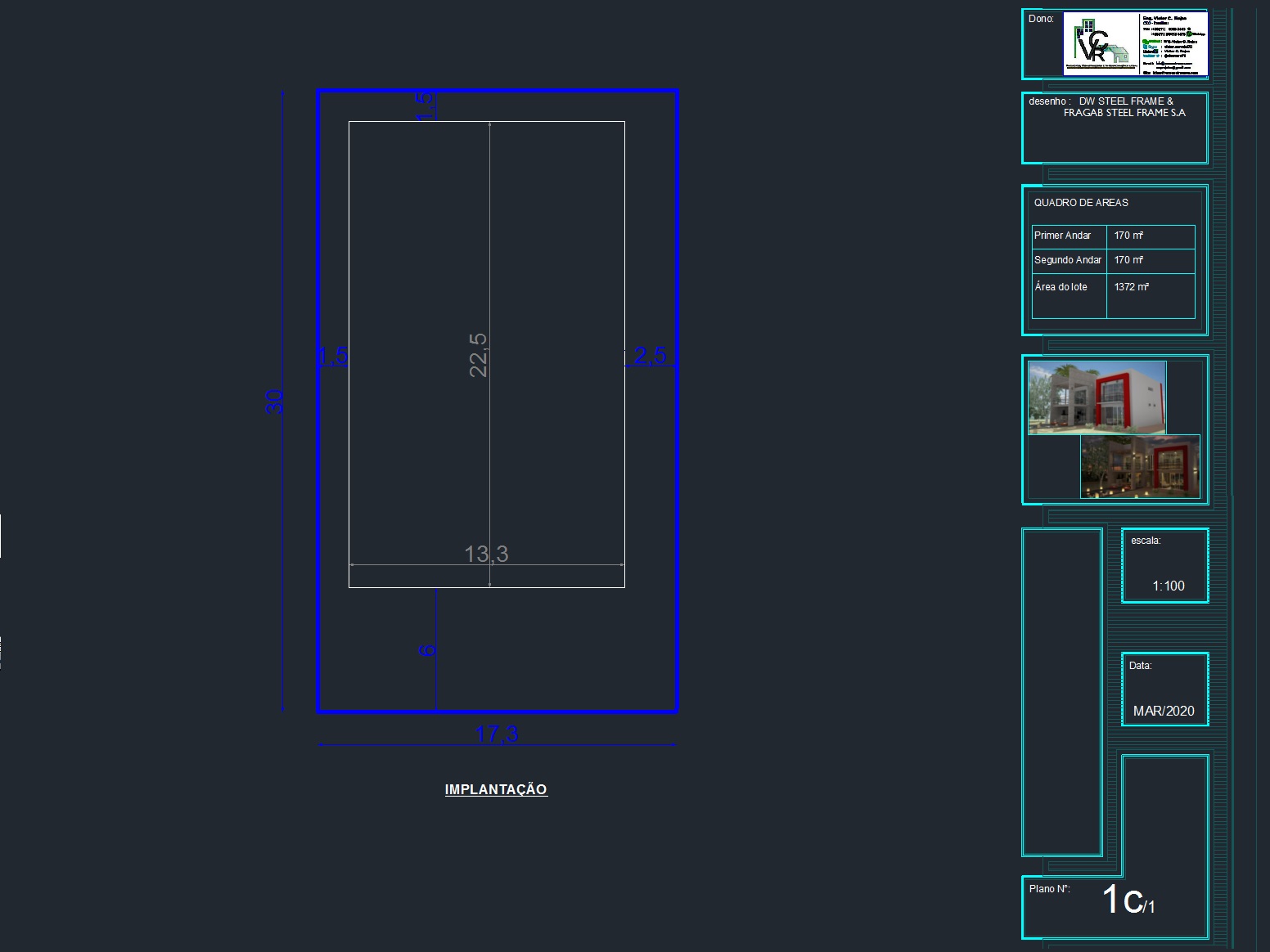The image size is (1270, 952).
Task: Select the 6 front setback dimension text
Action: (x=427, y=650)
